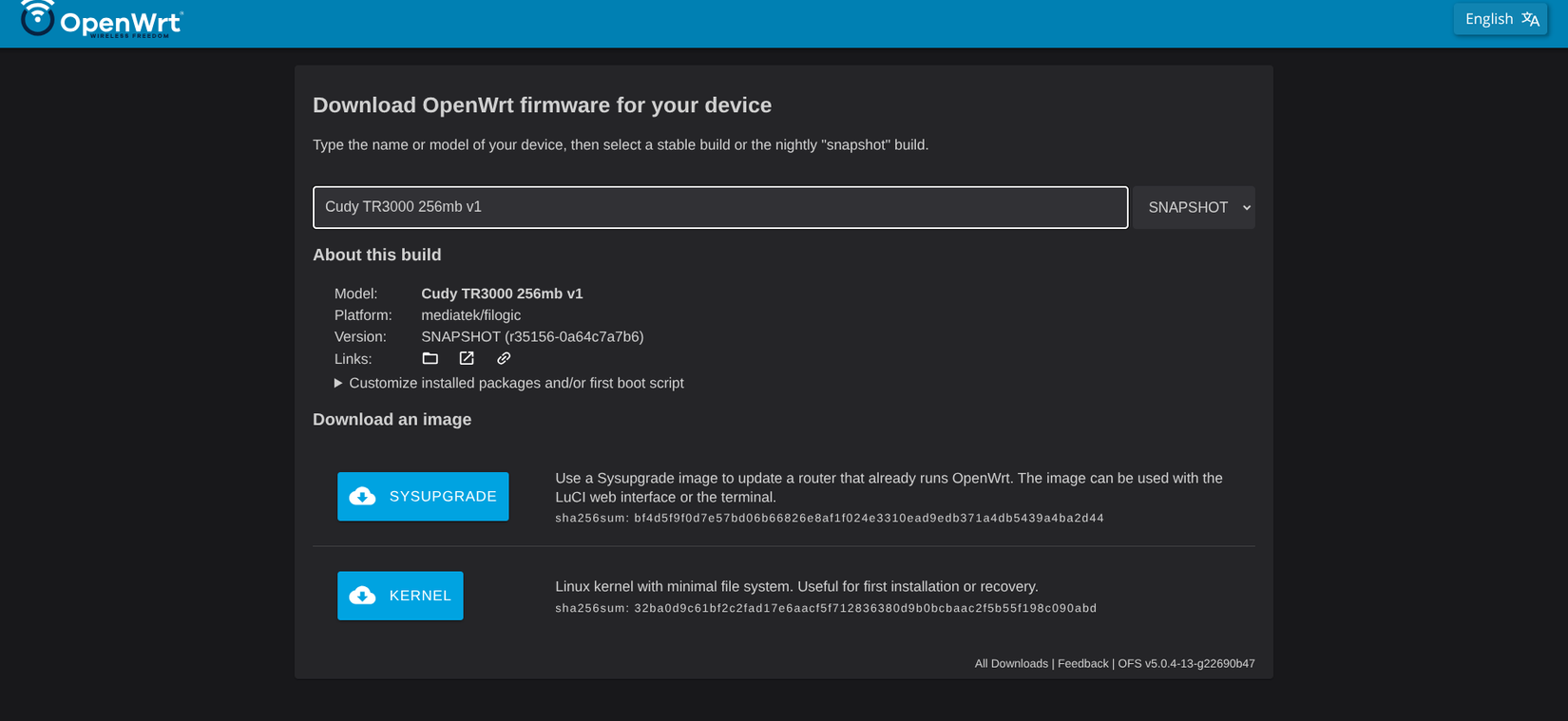1568x721 pixels.
Task: Click the OpenWrt logo in the header
Action: point(102,19)
